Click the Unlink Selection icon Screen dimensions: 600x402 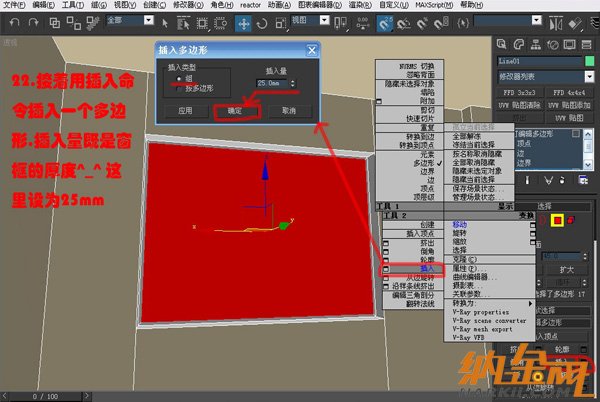(x=73, y=23)
